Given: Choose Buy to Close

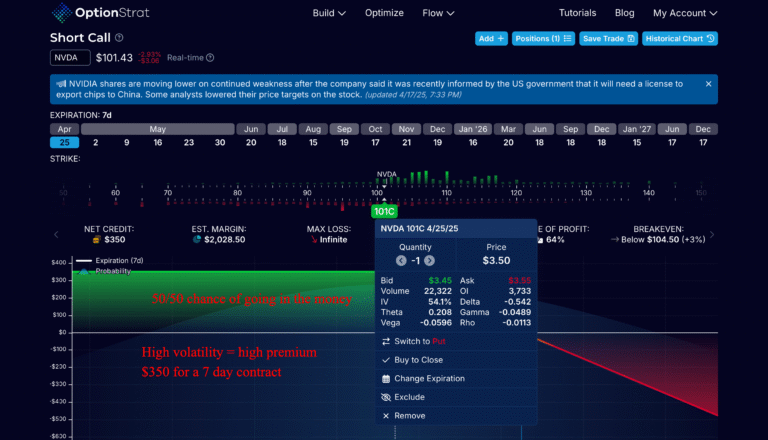Looking at the screenshot, I should [x=456, y=360].
